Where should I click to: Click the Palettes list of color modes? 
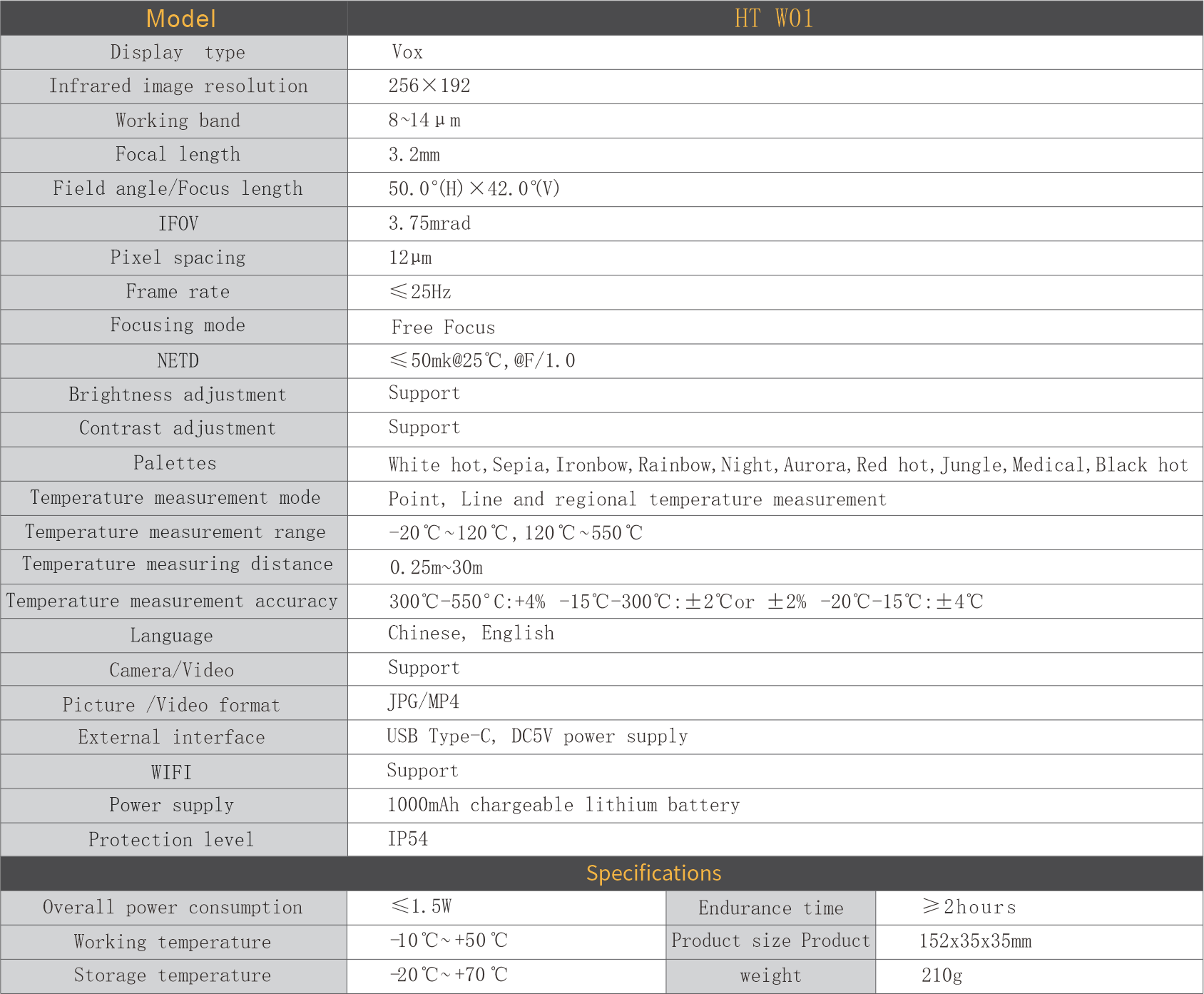pos(788,465)
